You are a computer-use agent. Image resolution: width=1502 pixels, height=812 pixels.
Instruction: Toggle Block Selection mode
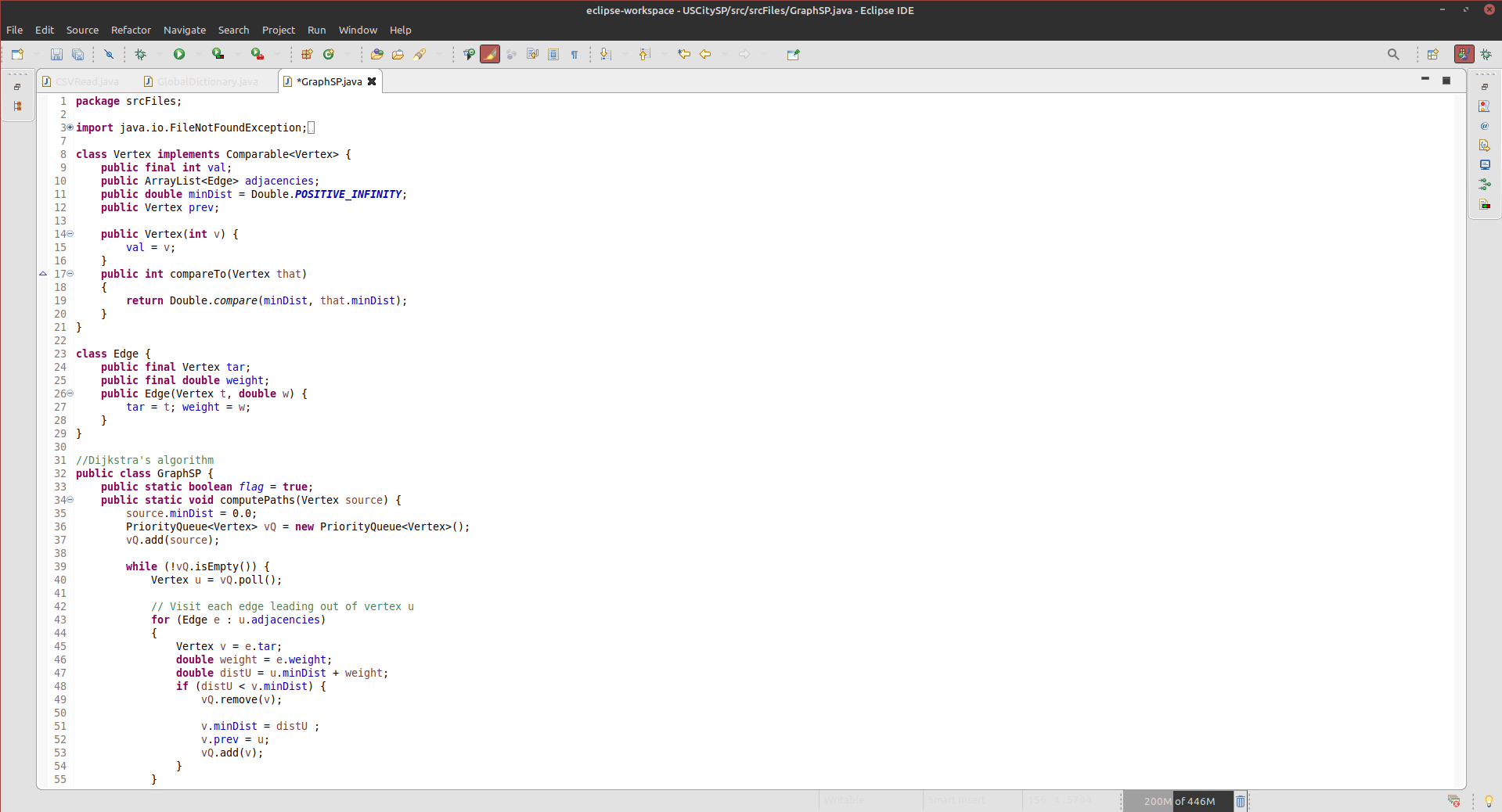click(x=553, y=54)
